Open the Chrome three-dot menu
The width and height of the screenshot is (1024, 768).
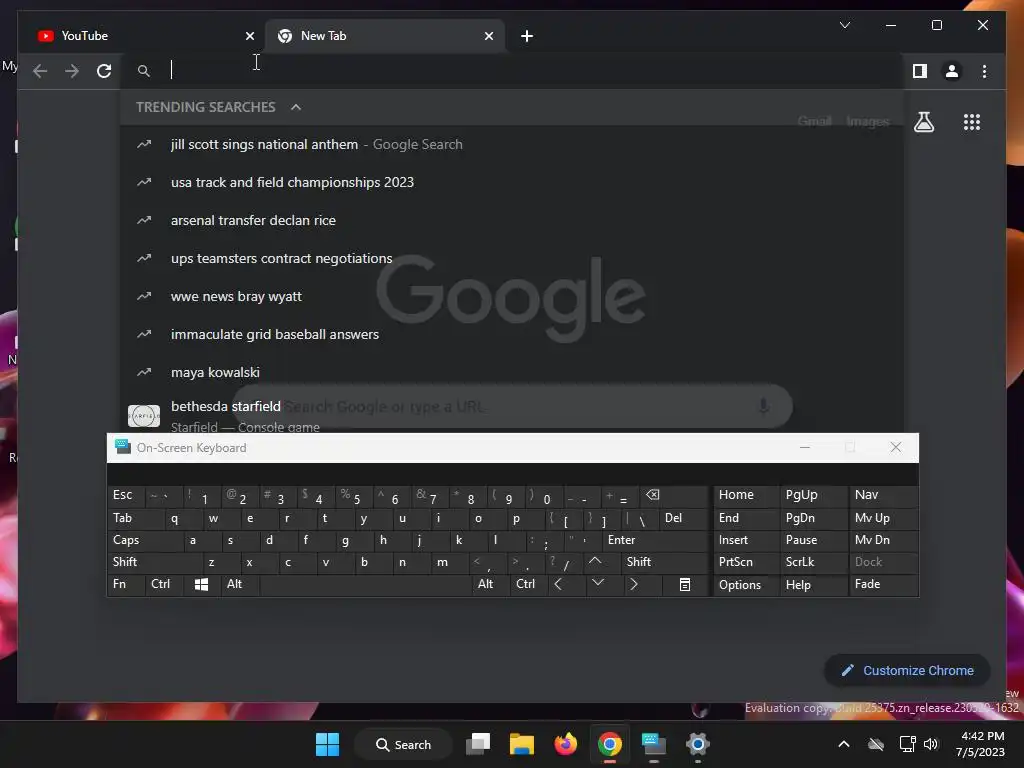coord(984,71)
